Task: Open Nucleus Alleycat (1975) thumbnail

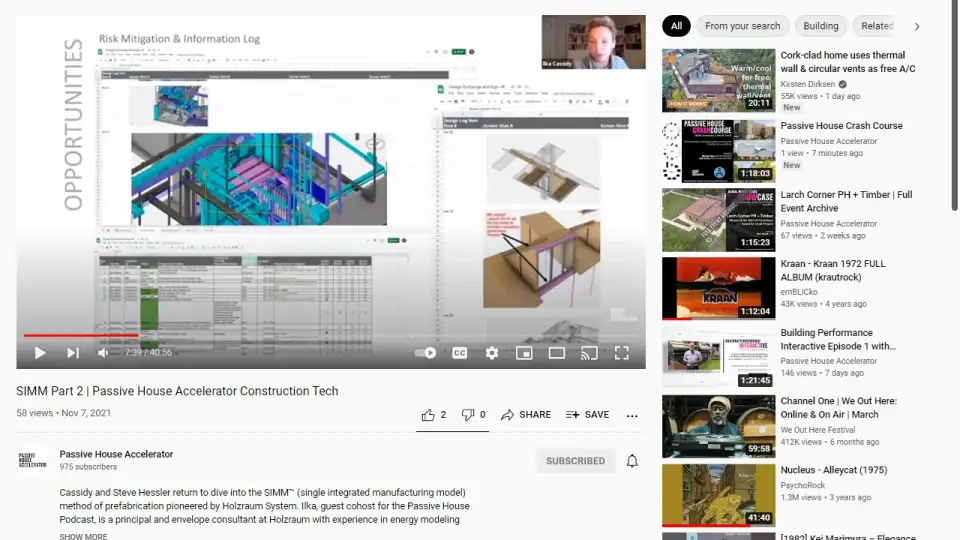Action: click(718, 495)
